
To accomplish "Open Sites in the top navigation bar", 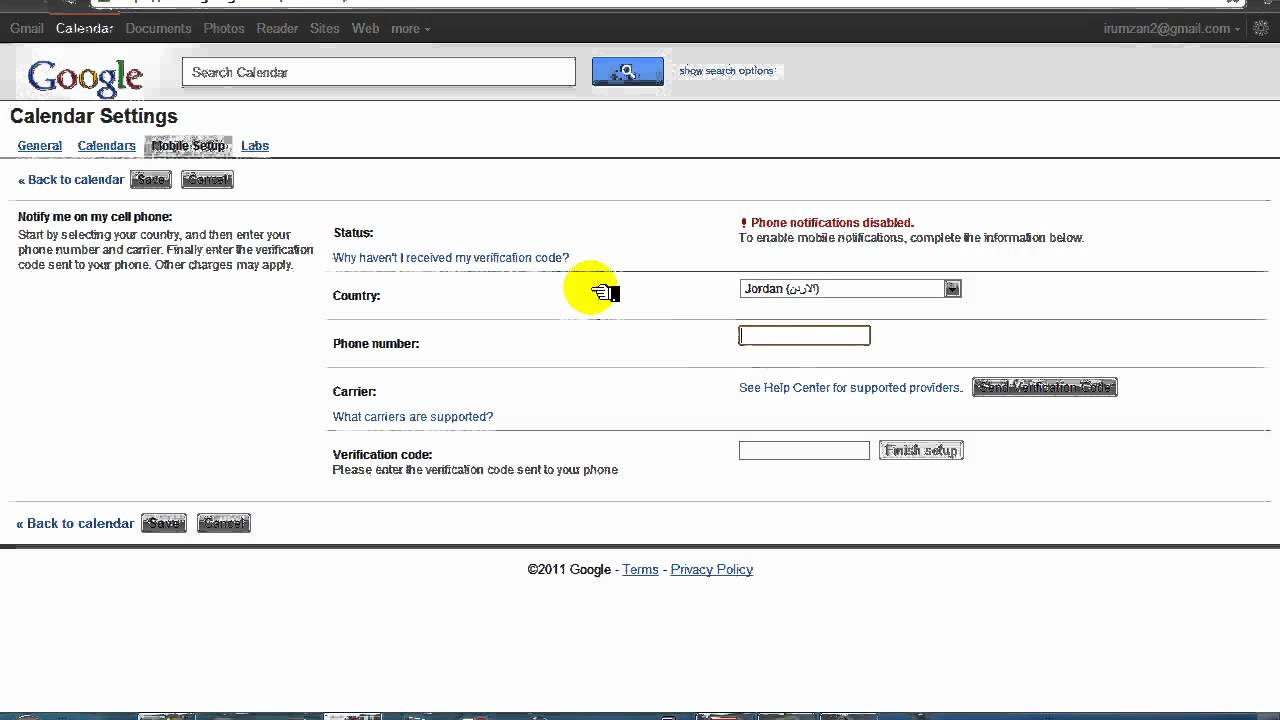I will tap(325, 28).
